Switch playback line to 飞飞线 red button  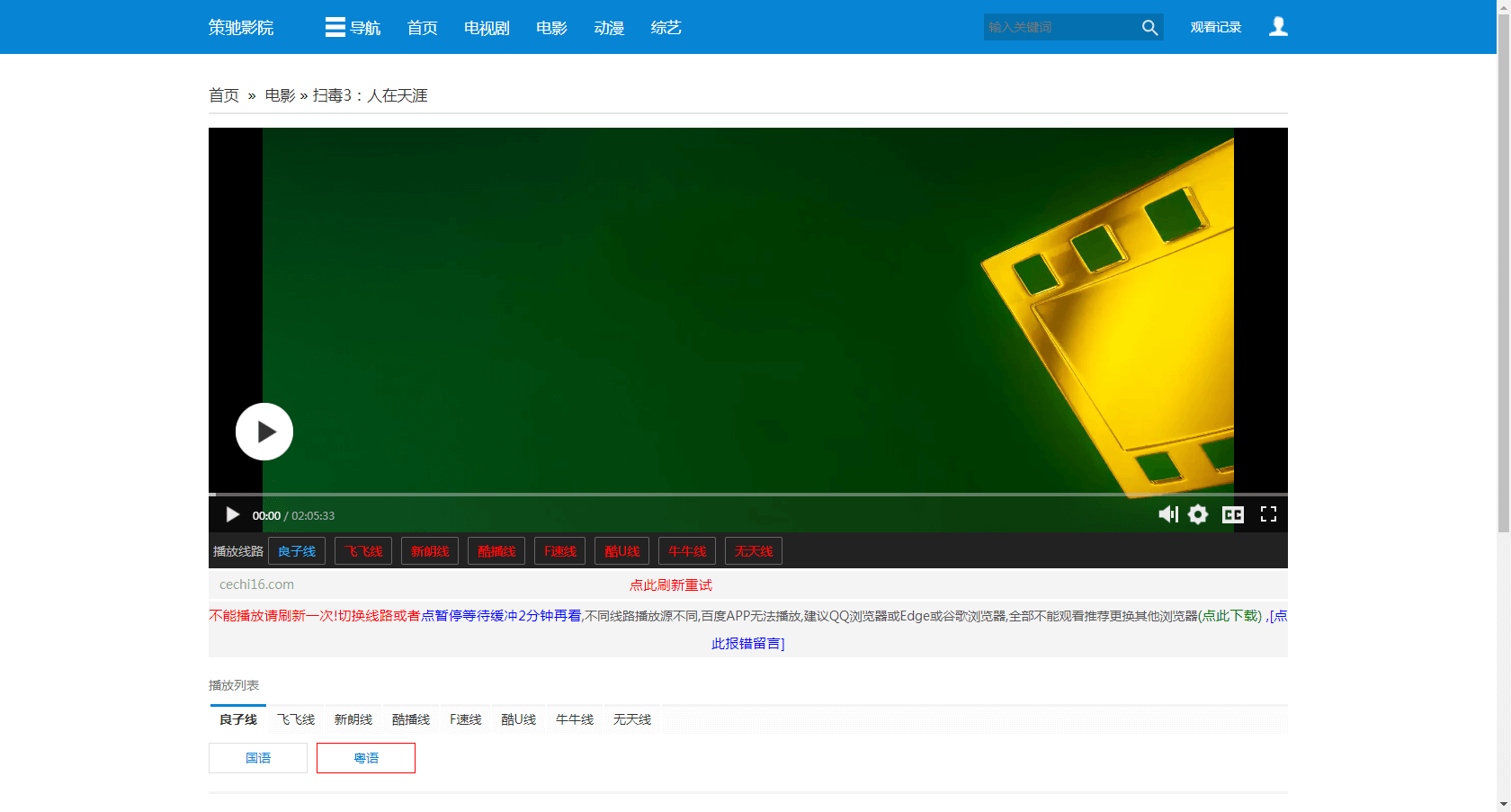pos(363,551)
